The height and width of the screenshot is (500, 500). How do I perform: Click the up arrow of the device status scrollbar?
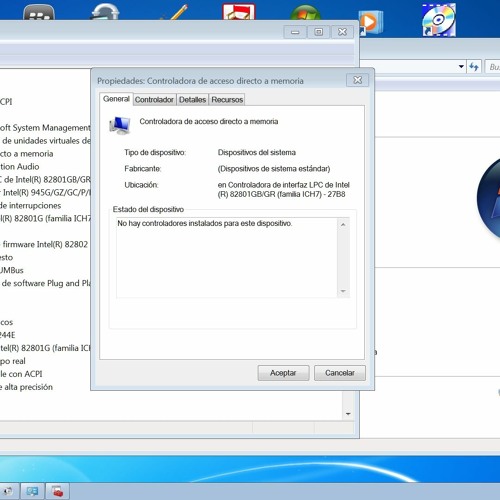coord(343,225)
